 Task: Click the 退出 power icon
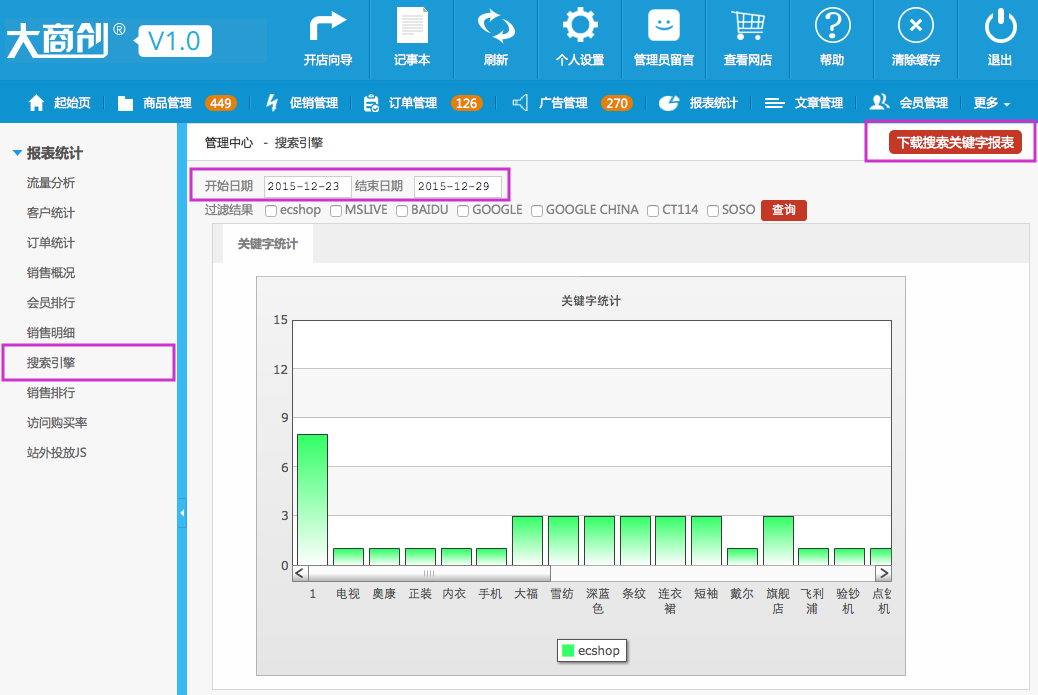[x=1000, y=26]
